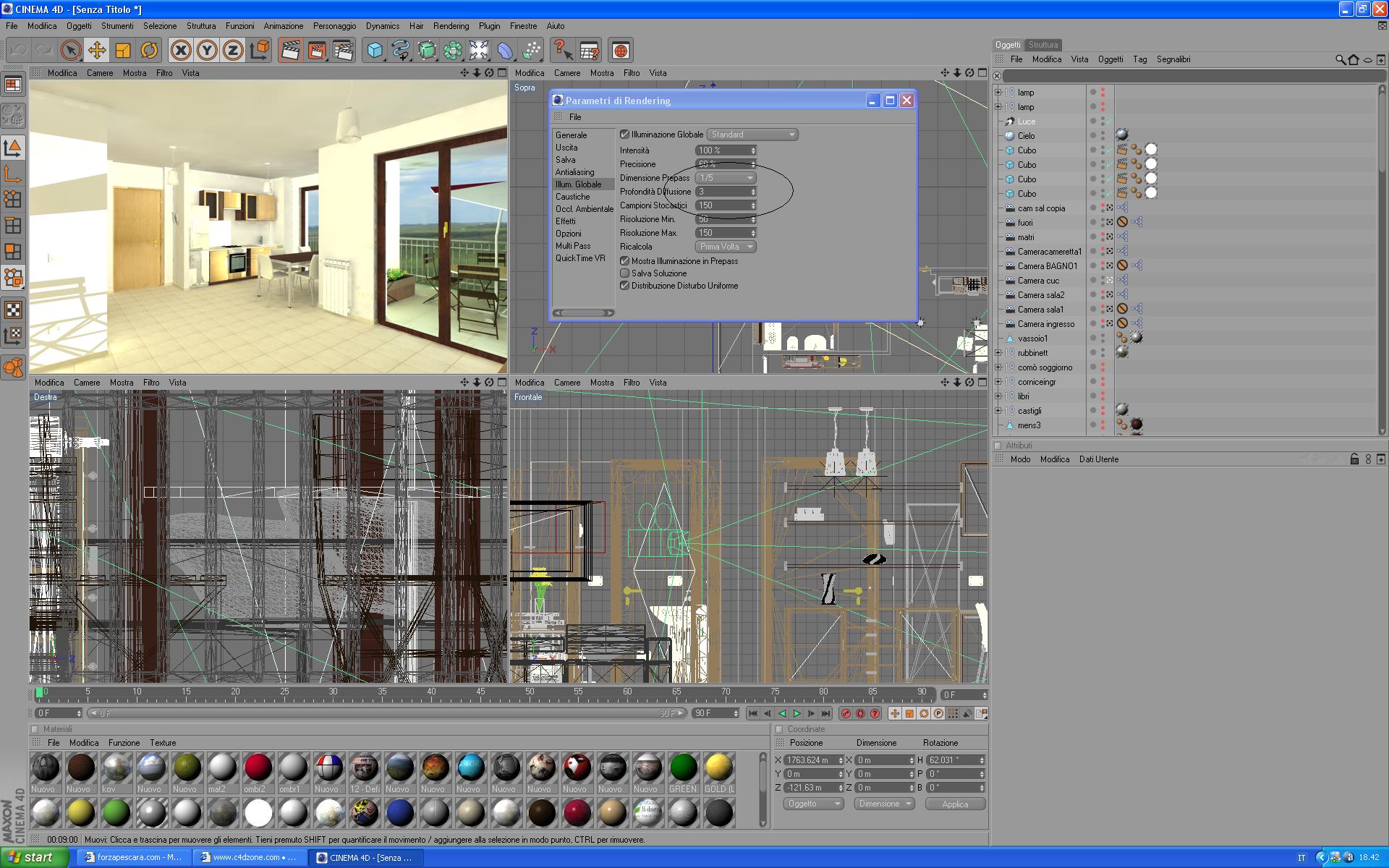Click the Render Settings clapperboard icon

[343, 51]
